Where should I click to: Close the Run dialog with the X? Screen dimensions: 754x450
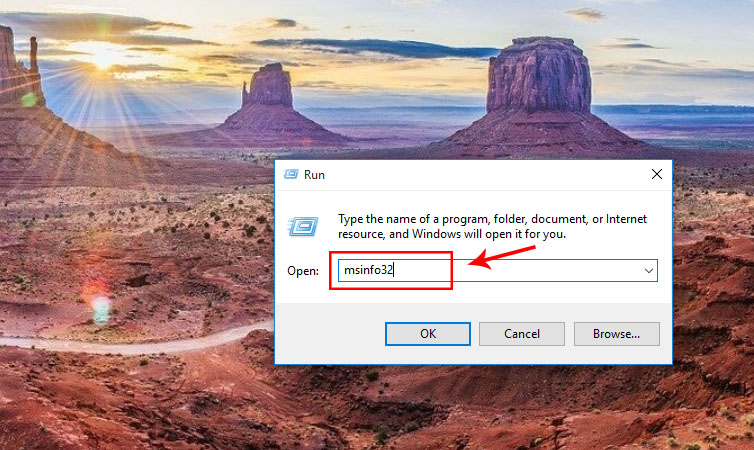656,174
